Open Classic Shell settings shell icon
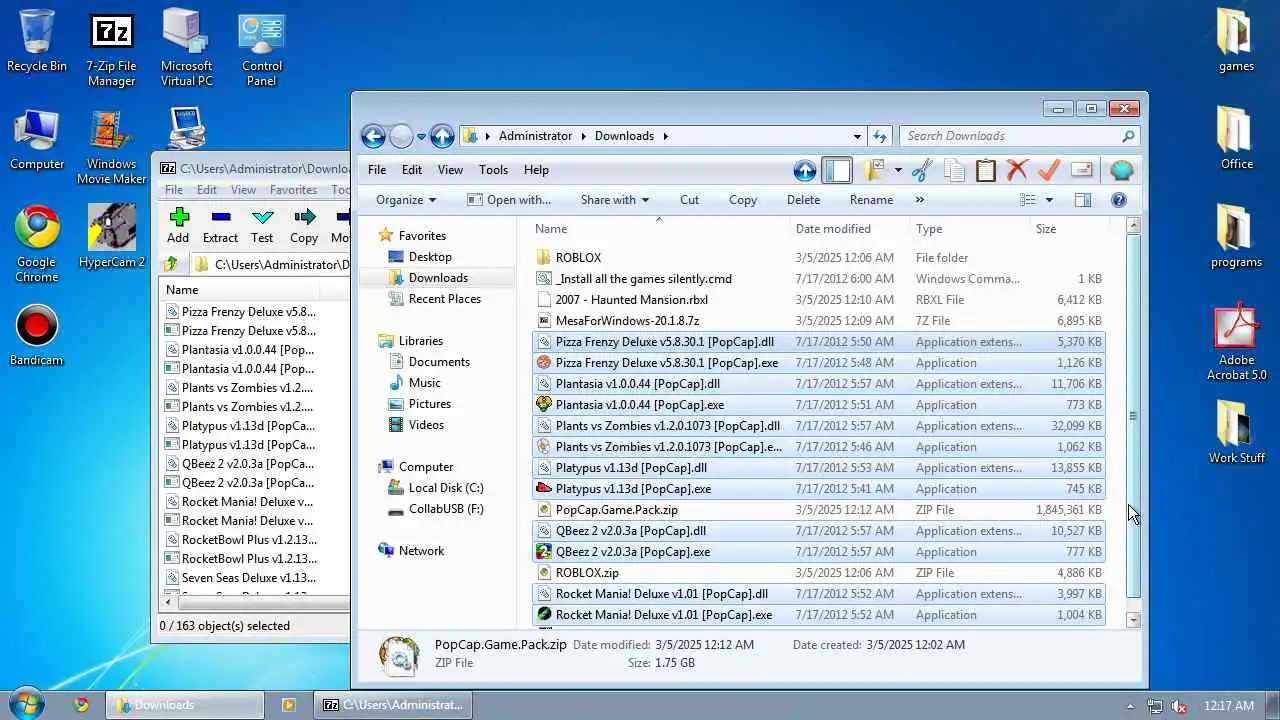This screenshot has width=1280, height=720. pyautogui.click(x=1122, y=170)
